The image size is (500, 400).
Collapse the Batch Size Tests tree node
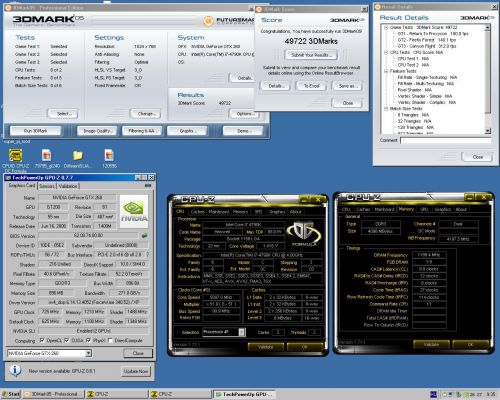(386, 109)
